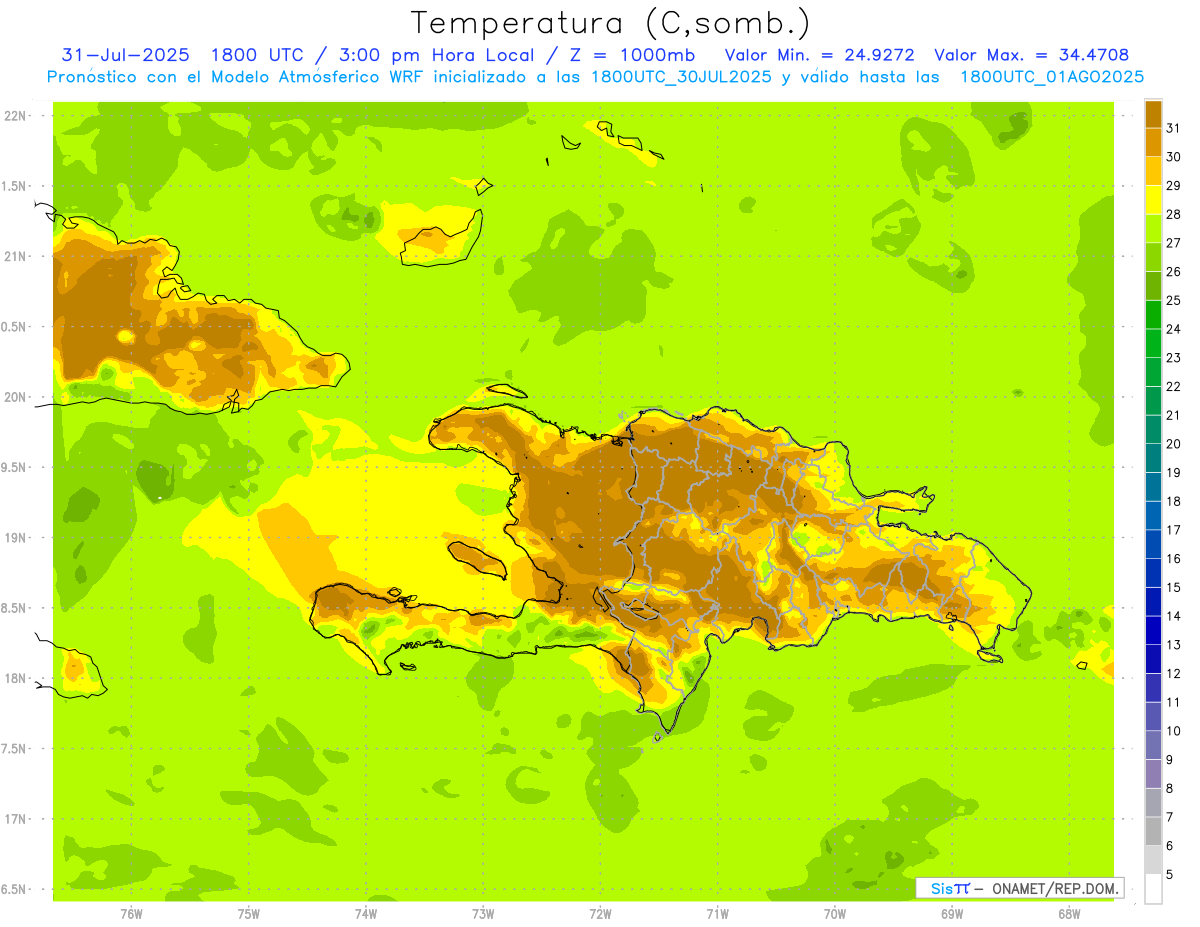Click '1800UTC_01AGO2025' valid-until time text

(1052, 77)
